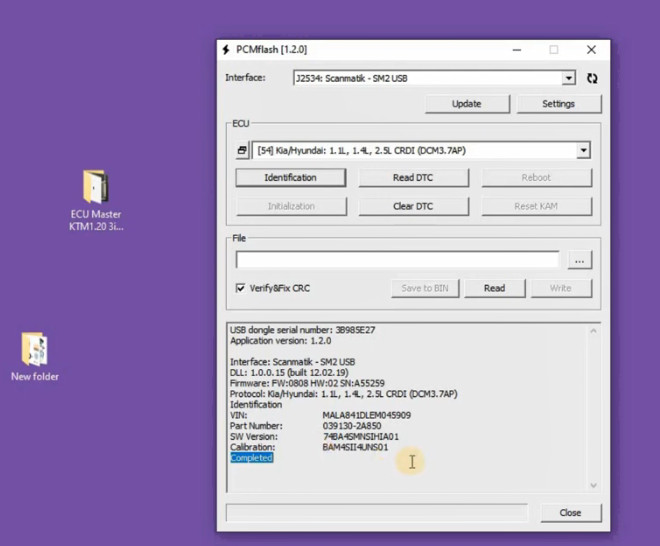Click the log scroll down arrow
The height and width of the screenshot is (546, 660).
pos(593,485)
